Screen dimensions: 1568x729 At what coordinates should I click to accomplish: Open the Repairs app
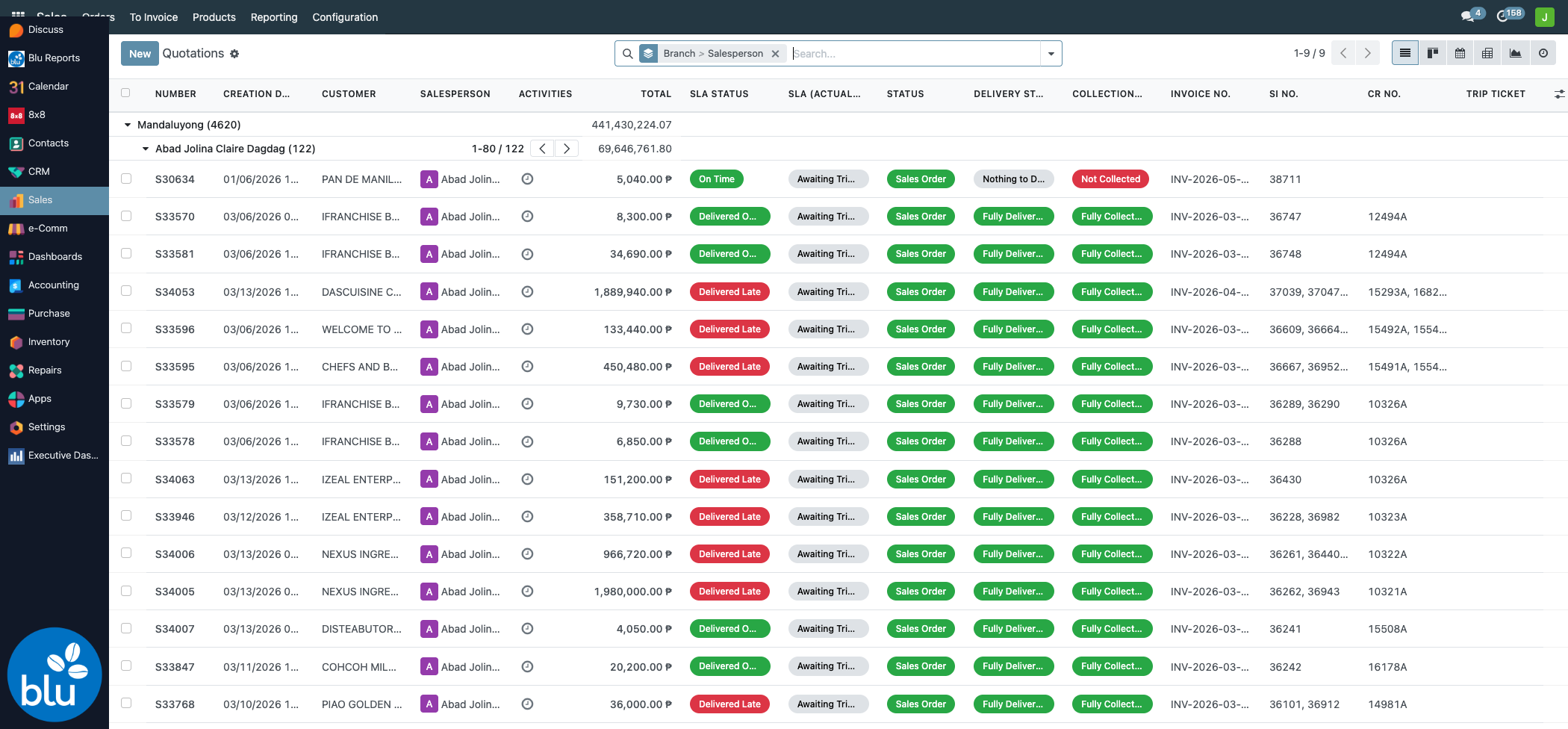tap(55, 370)
